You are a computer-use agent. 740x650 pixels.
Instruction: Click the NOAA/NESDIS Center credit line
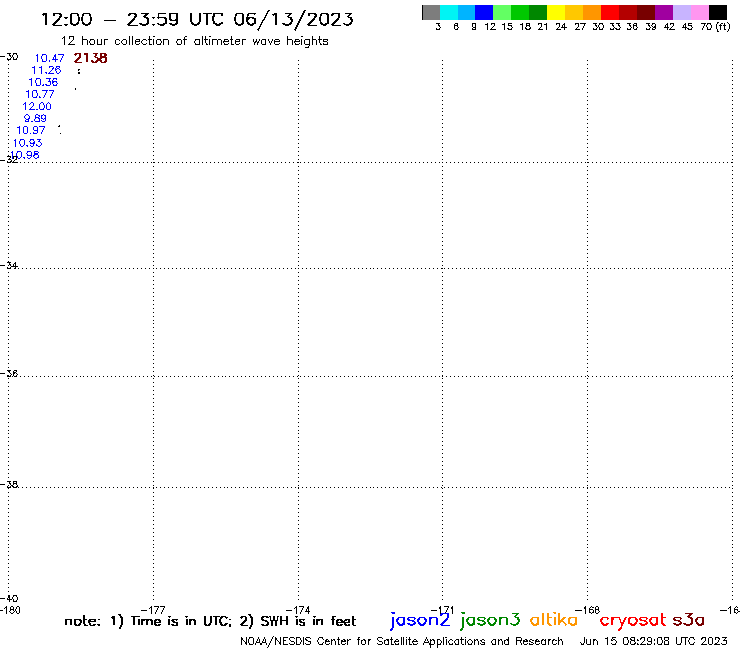402,642
